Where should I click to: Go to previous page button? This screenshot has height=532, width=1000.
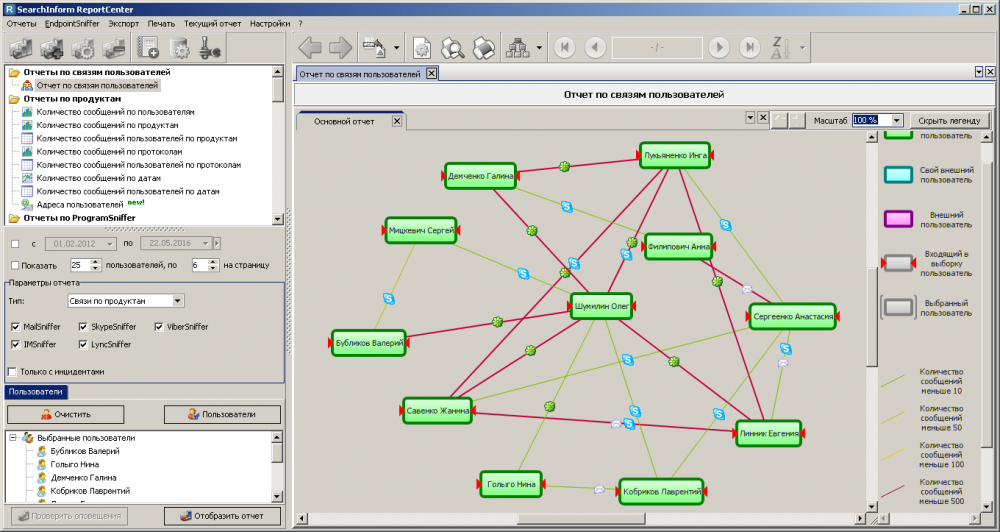(595, 48)
